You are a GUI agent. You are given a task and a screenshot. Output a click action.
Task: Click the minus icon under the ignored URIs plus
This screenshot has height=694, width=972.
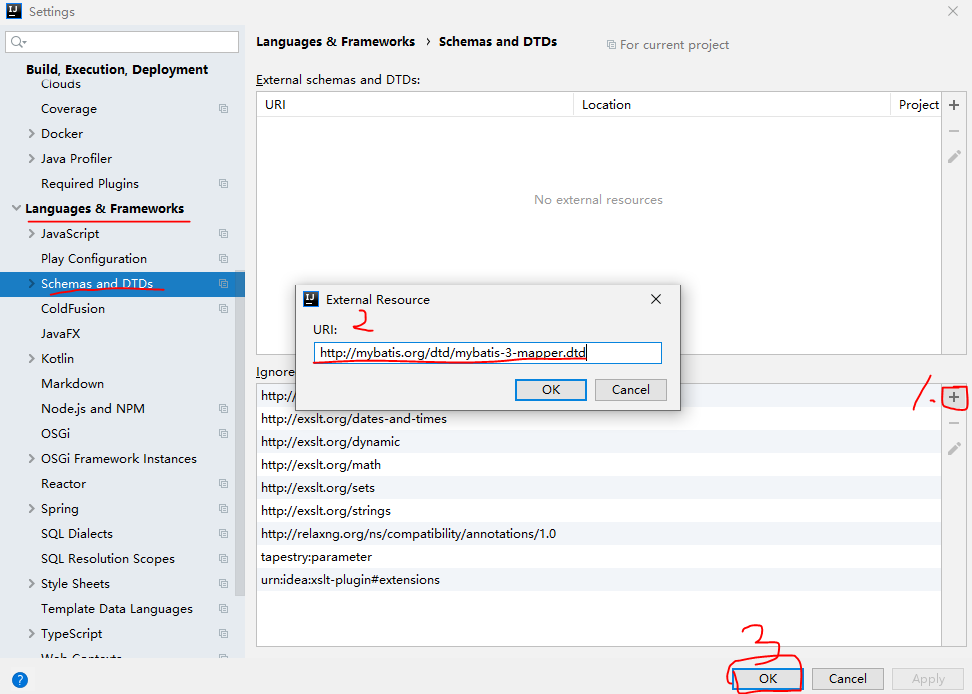coord(954,422)
